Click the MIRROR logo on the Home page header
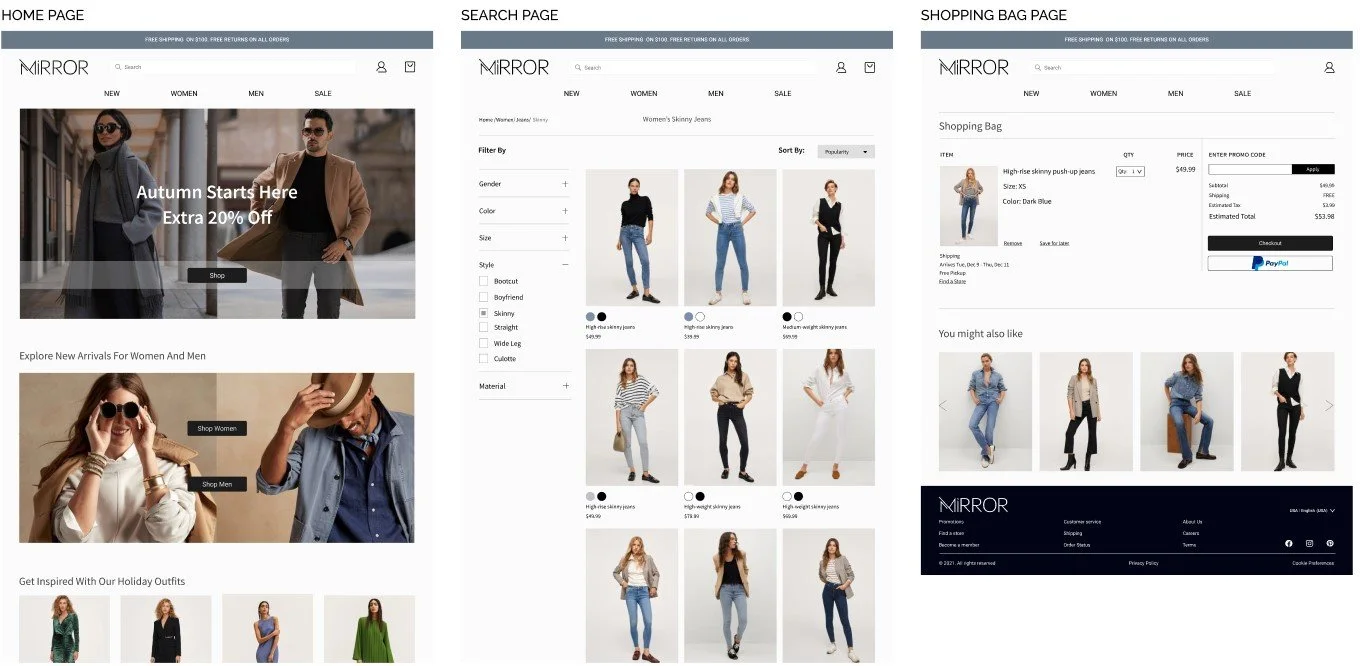The height and width of the screenshot is (666, 1360). click(x=54, y=67)
